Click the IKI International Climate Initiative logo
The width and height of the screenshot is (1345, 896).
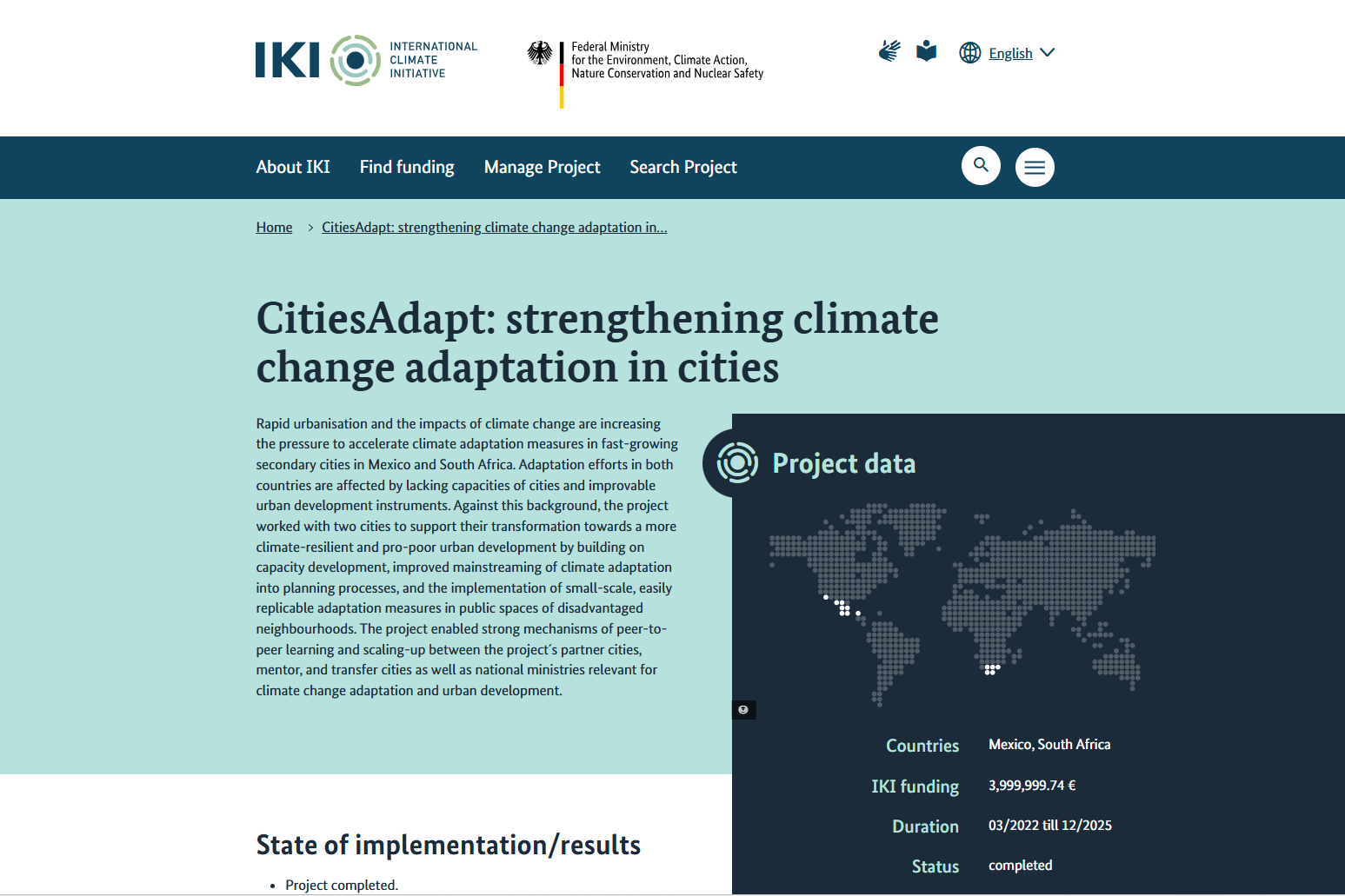366,60
